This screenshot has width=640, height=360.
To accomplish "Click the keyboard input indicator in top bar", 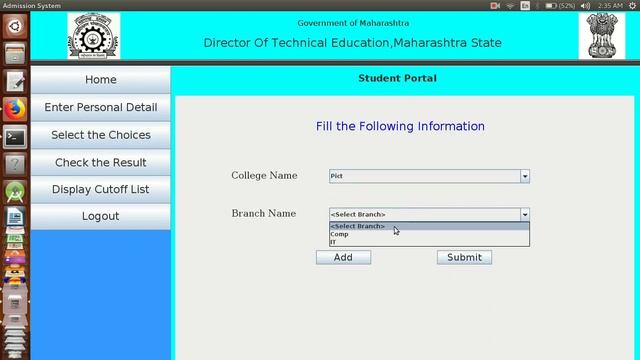I will (525, 6).
